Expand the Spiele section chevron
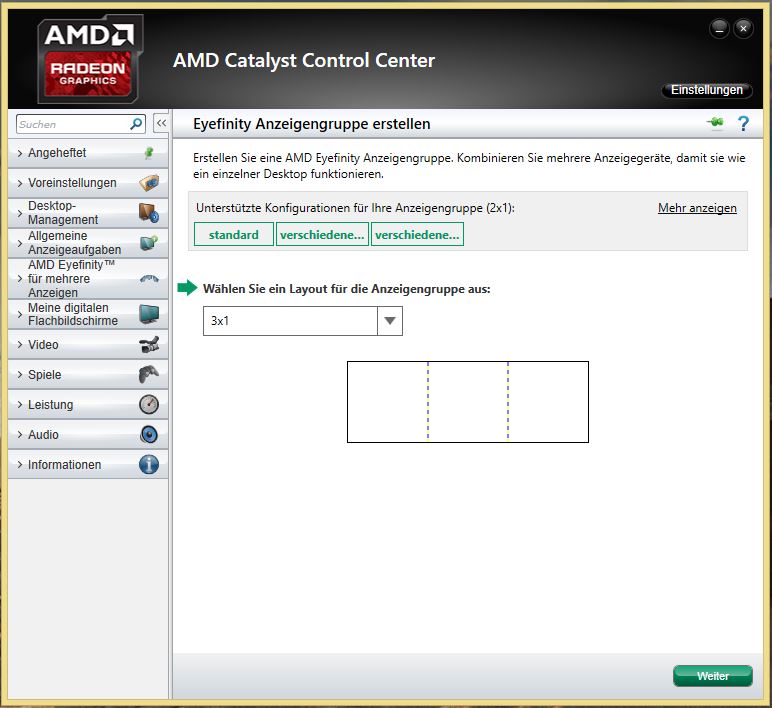Screen dimensions: 772x708 click(20, 375)
